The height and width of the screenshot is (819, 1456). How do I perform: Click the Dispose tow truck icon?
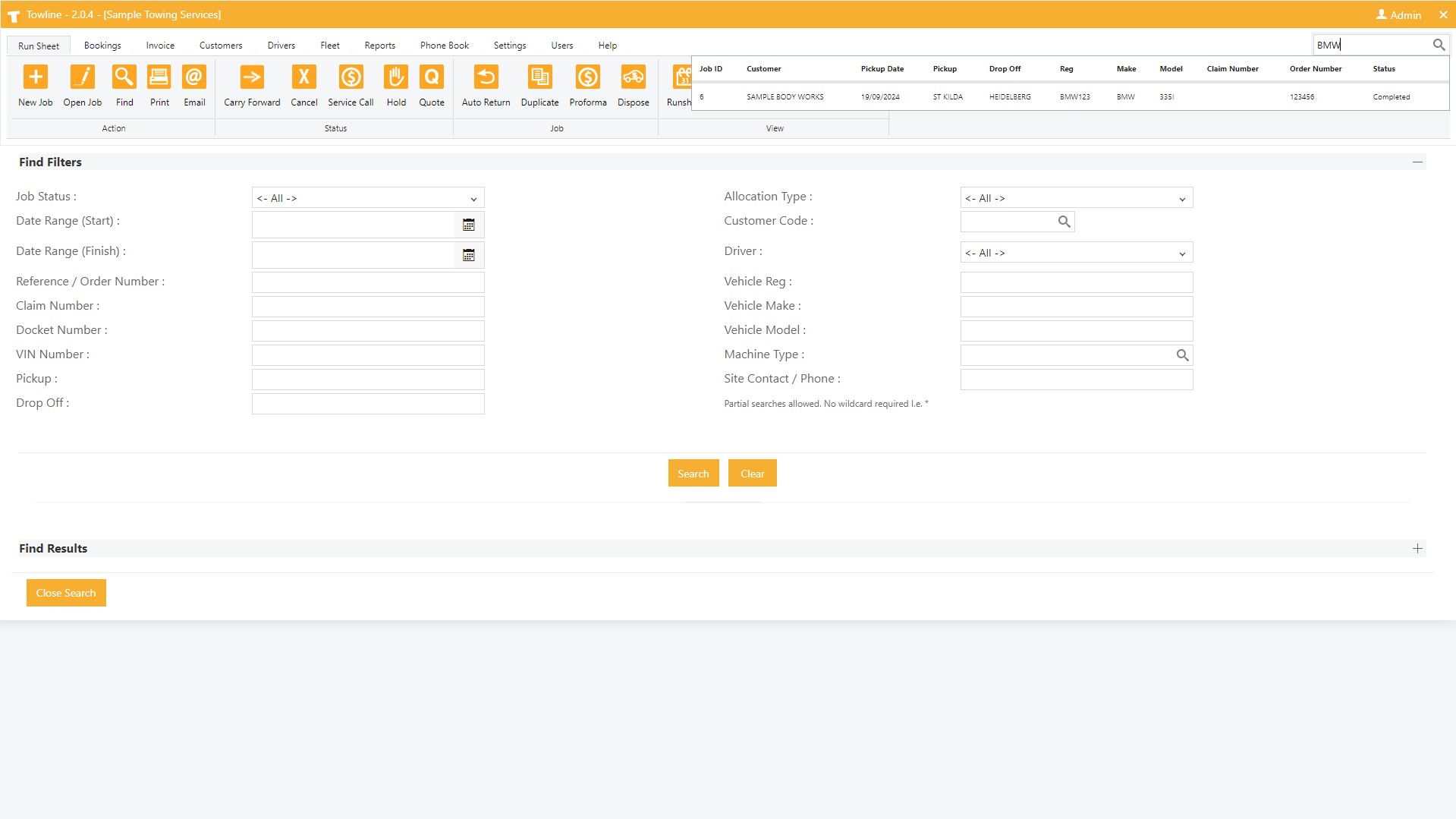pos(633,77)
